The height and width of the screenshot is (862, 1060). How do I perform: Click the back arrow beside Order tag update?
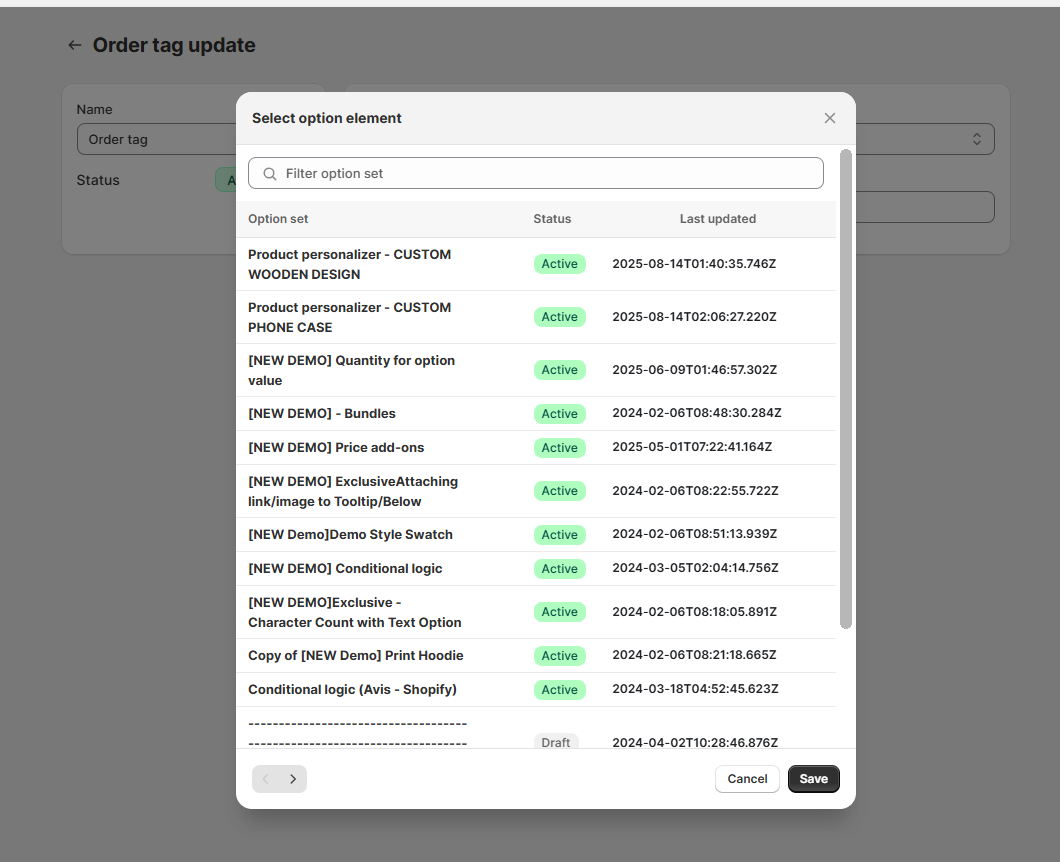tap(74, 45)
